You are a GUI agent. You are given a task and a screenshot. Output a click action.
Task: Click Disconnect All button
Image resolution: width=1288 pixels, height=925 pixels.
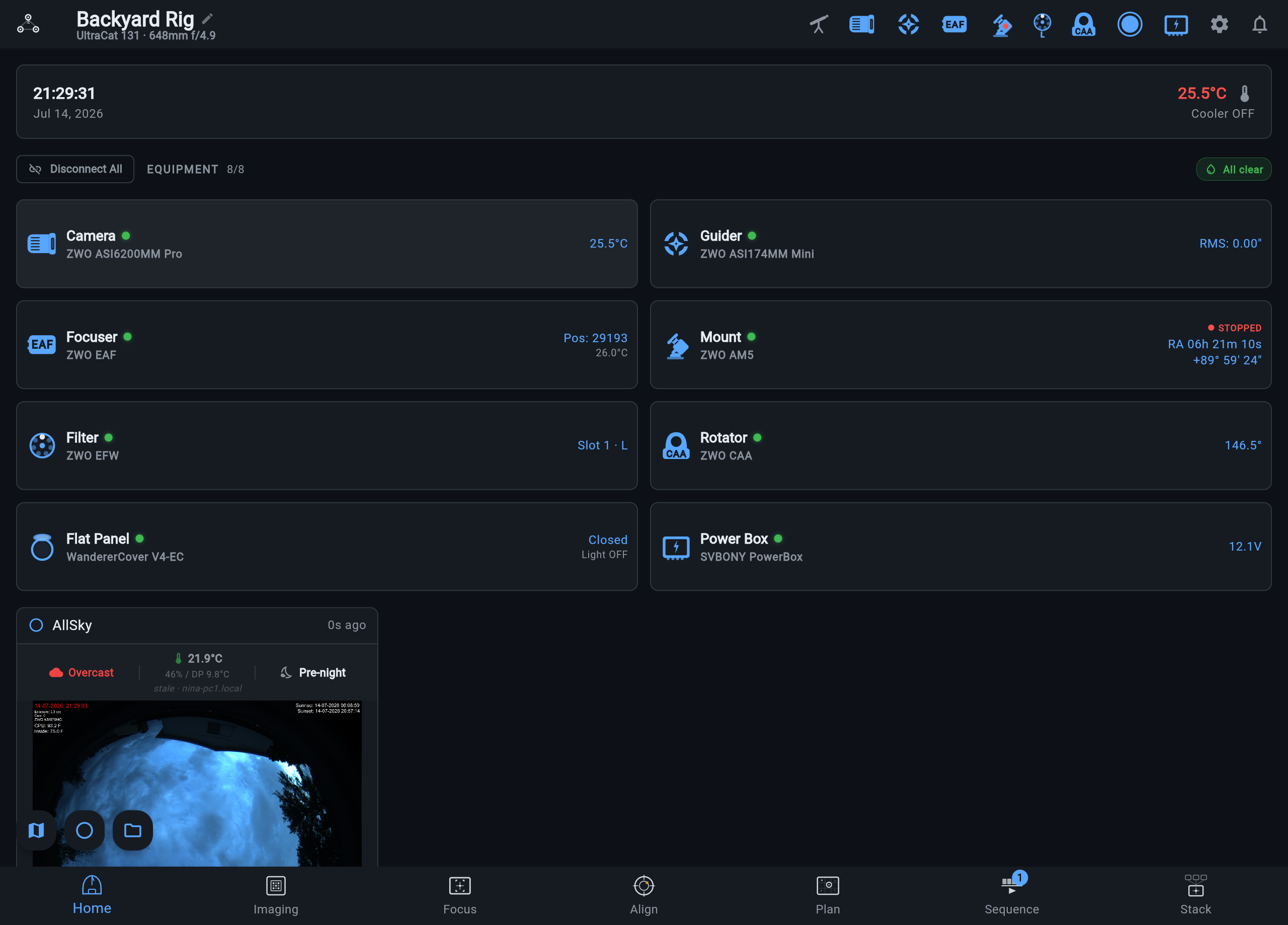point(75,169)
